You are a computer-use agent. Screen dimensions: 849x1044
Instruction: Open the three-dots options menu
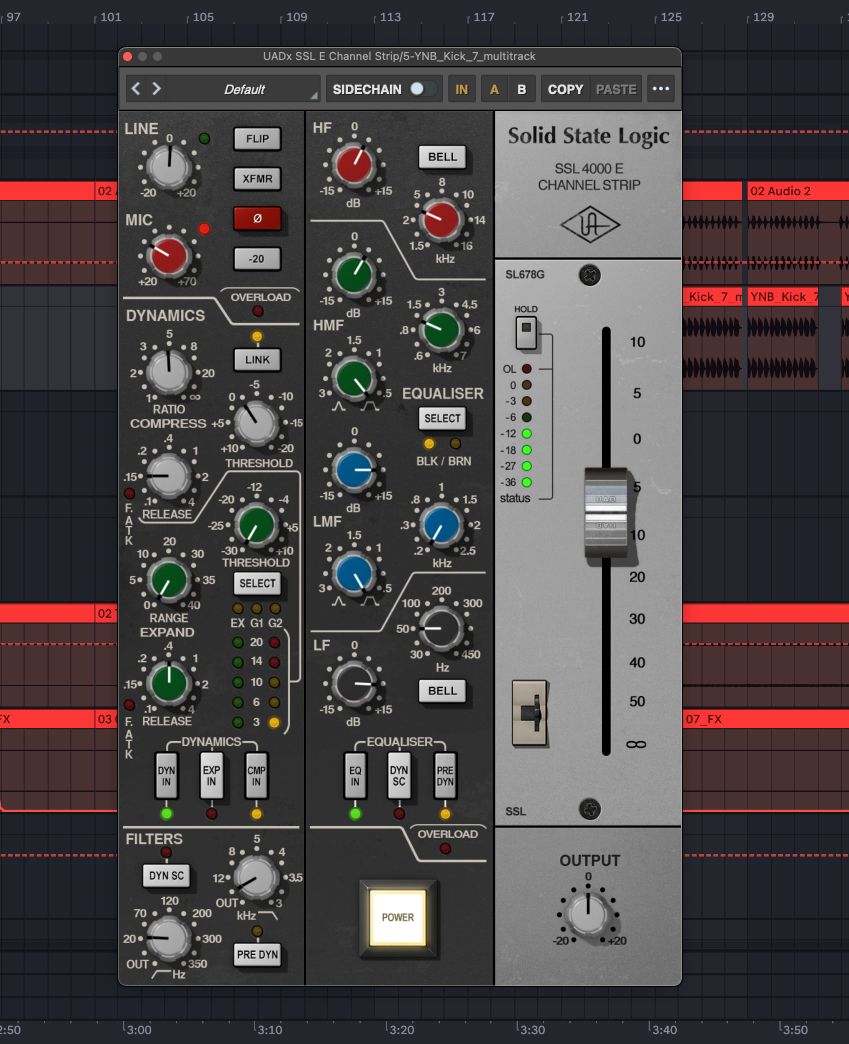[660, 89]
